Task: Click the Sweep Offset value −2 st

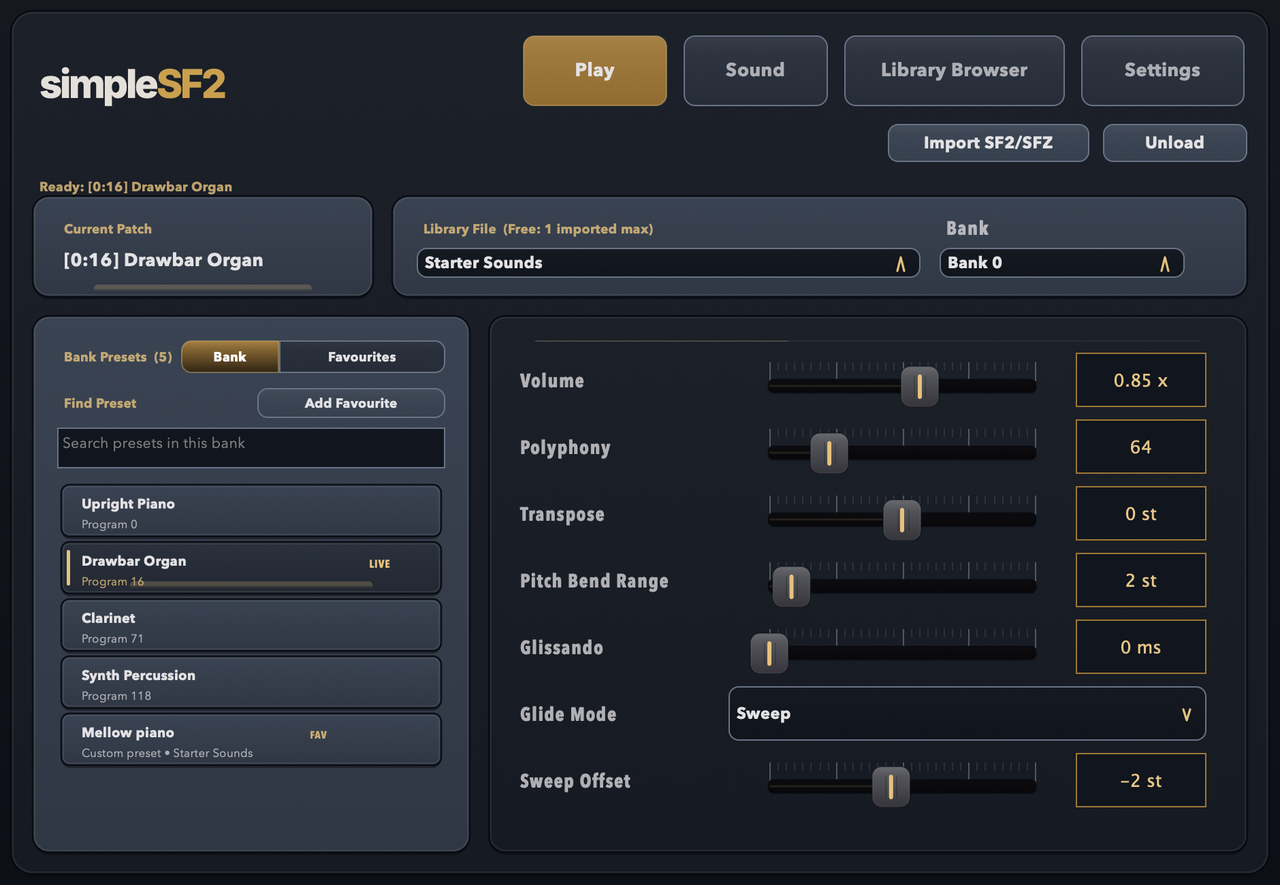Action: [1141, 781]
